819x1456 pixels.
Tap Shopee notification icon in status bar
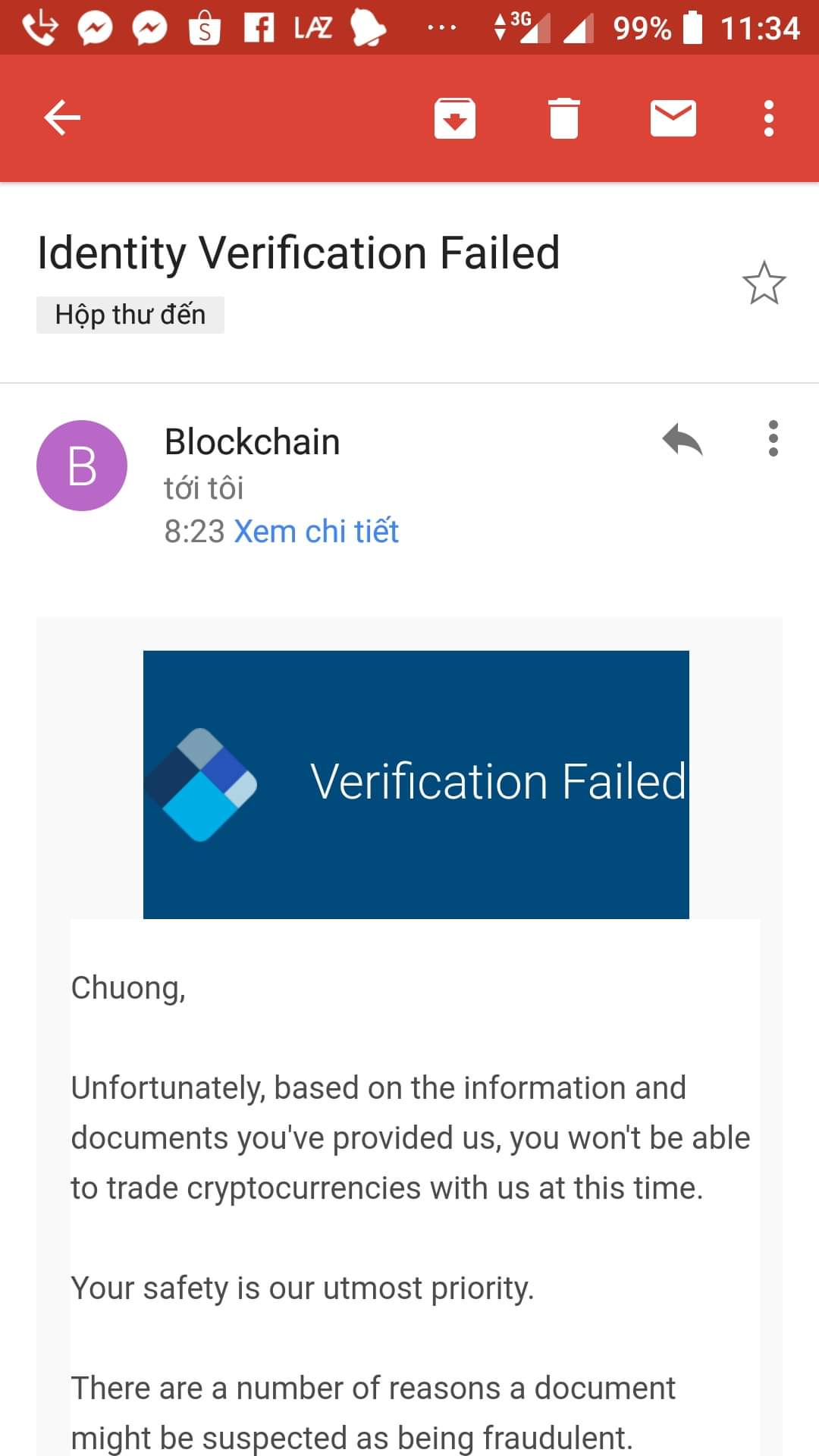click(205, 29)
